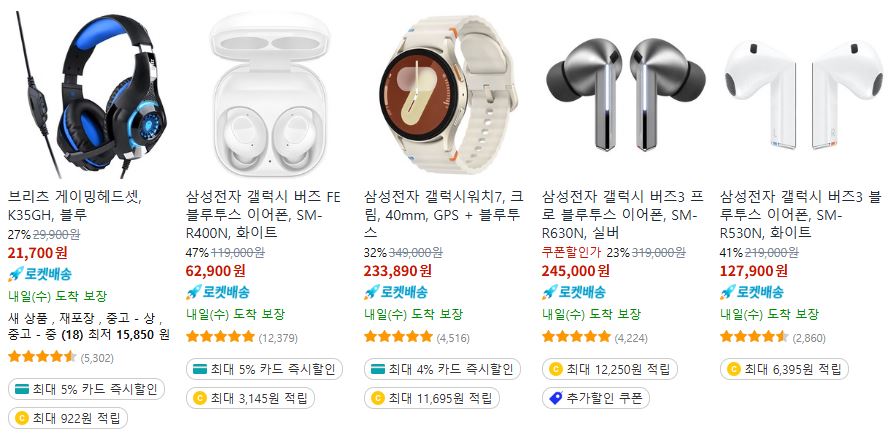This screenshot has width=891, height=444.
Task: Open the Galaxy Buds FE white case image
Action: coord(268,94)
